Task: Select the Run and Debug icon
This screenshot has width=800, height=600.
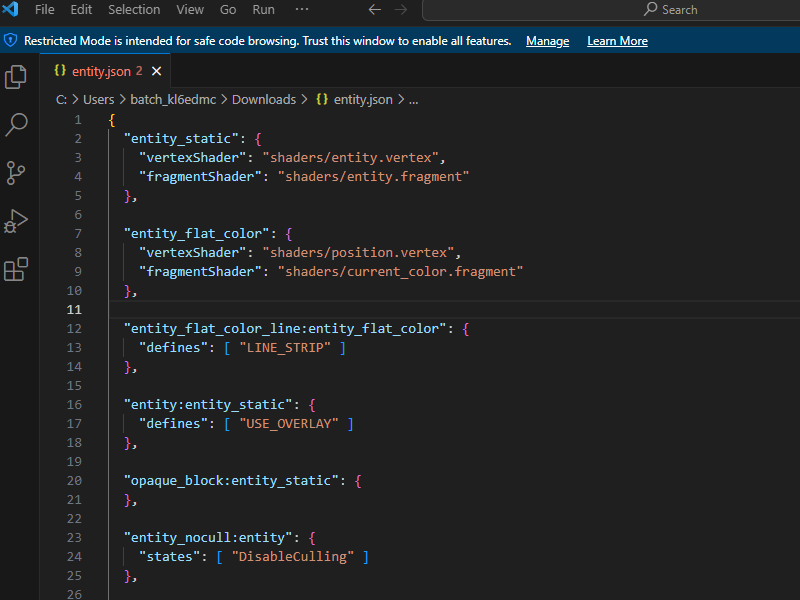Action: [x=16, y=221]
